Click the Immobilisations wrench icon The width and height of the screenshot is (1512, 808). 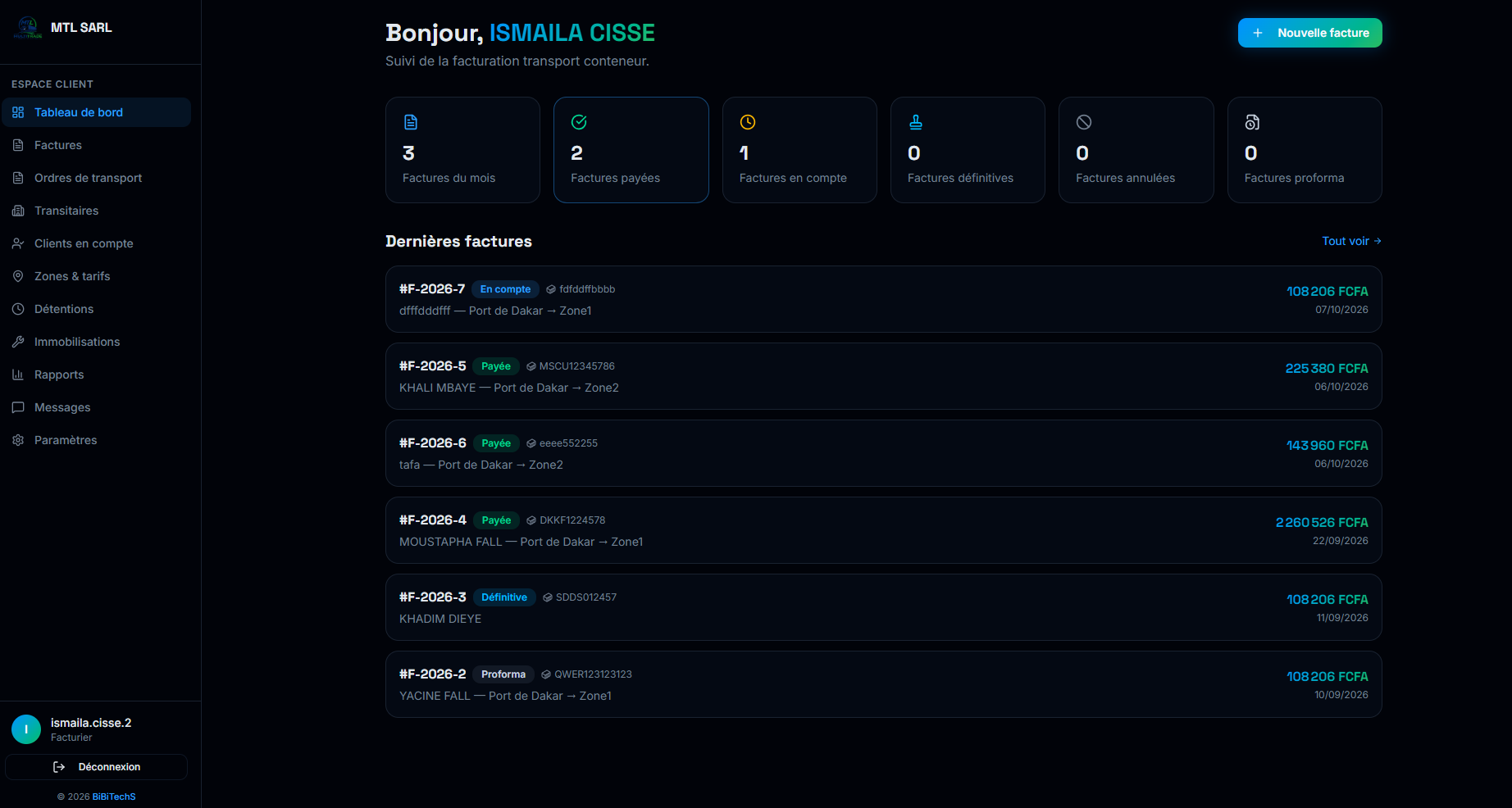pyautogui.click(x=18, y=342)
